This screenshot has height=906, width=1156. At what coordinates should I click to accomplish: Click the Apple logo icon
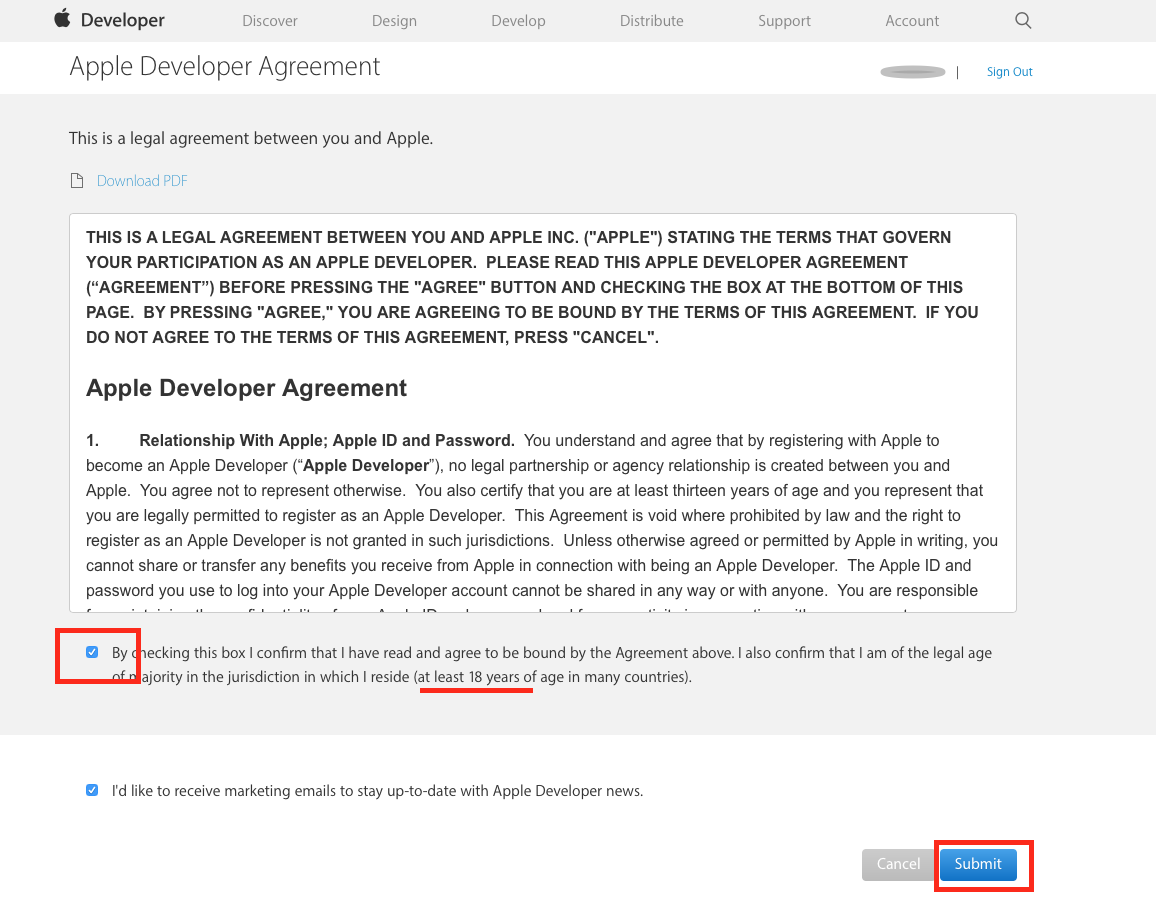click(x=63, y=18)
